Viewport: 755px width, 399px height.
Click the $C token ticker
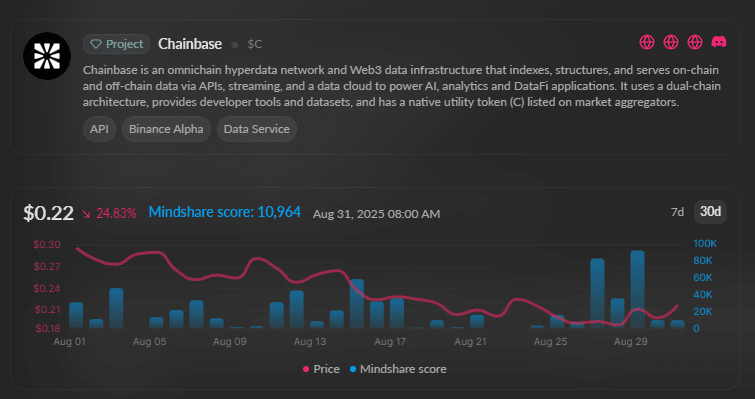pos(255,44)
